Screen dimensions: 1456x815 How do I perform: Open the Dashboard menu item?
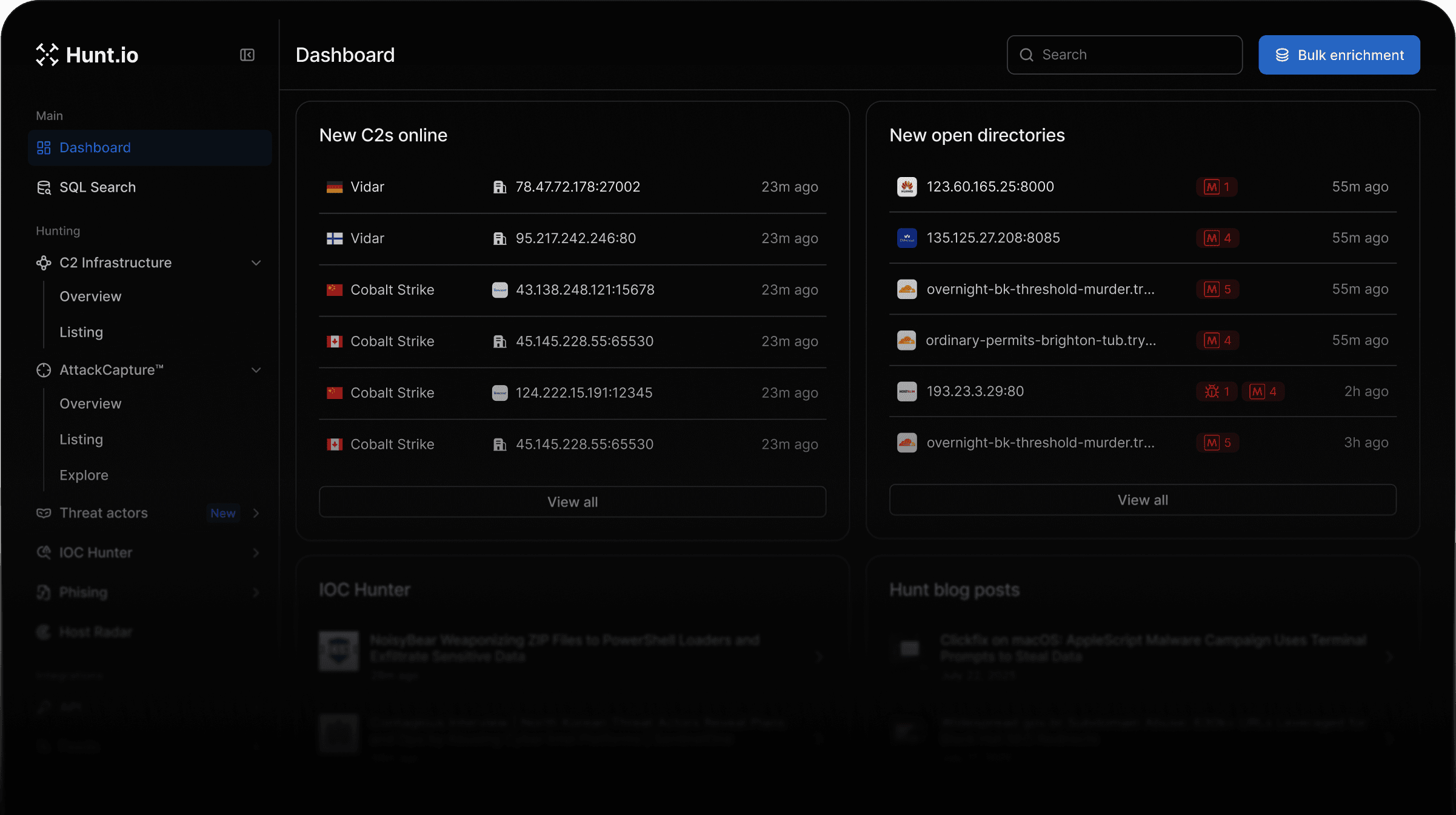tap(95, 147)
